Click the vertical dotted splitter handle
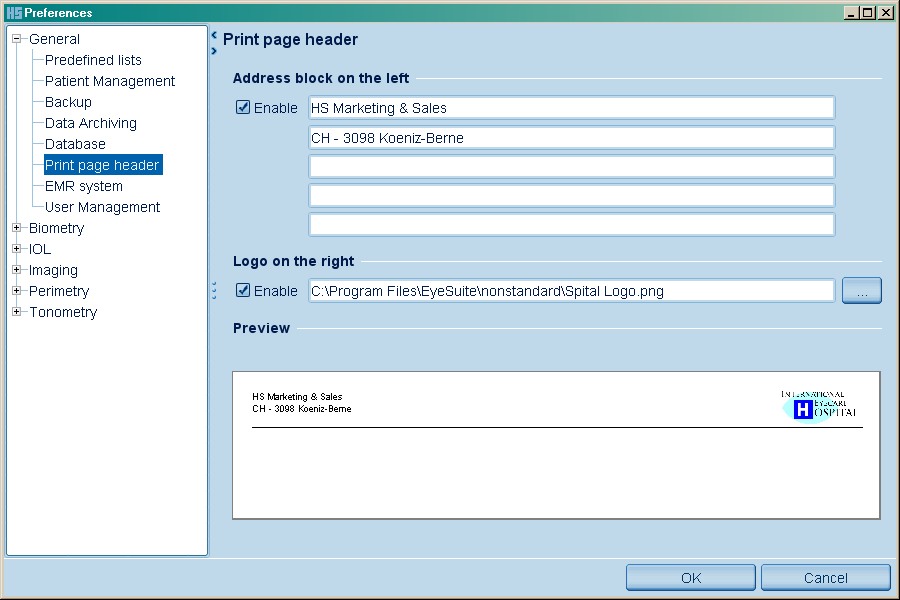Image resolution: width=900 pixels, height=600 pixels. [x=214, y=291]
